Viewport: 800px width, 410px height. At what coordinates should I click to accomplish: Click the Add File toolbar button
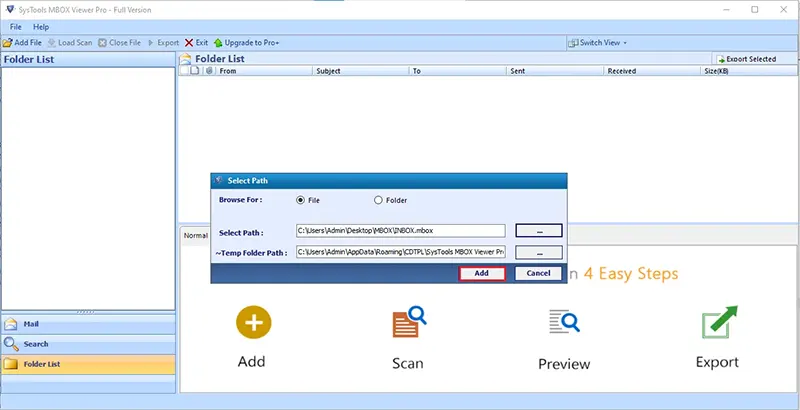(x=22, y=43)
